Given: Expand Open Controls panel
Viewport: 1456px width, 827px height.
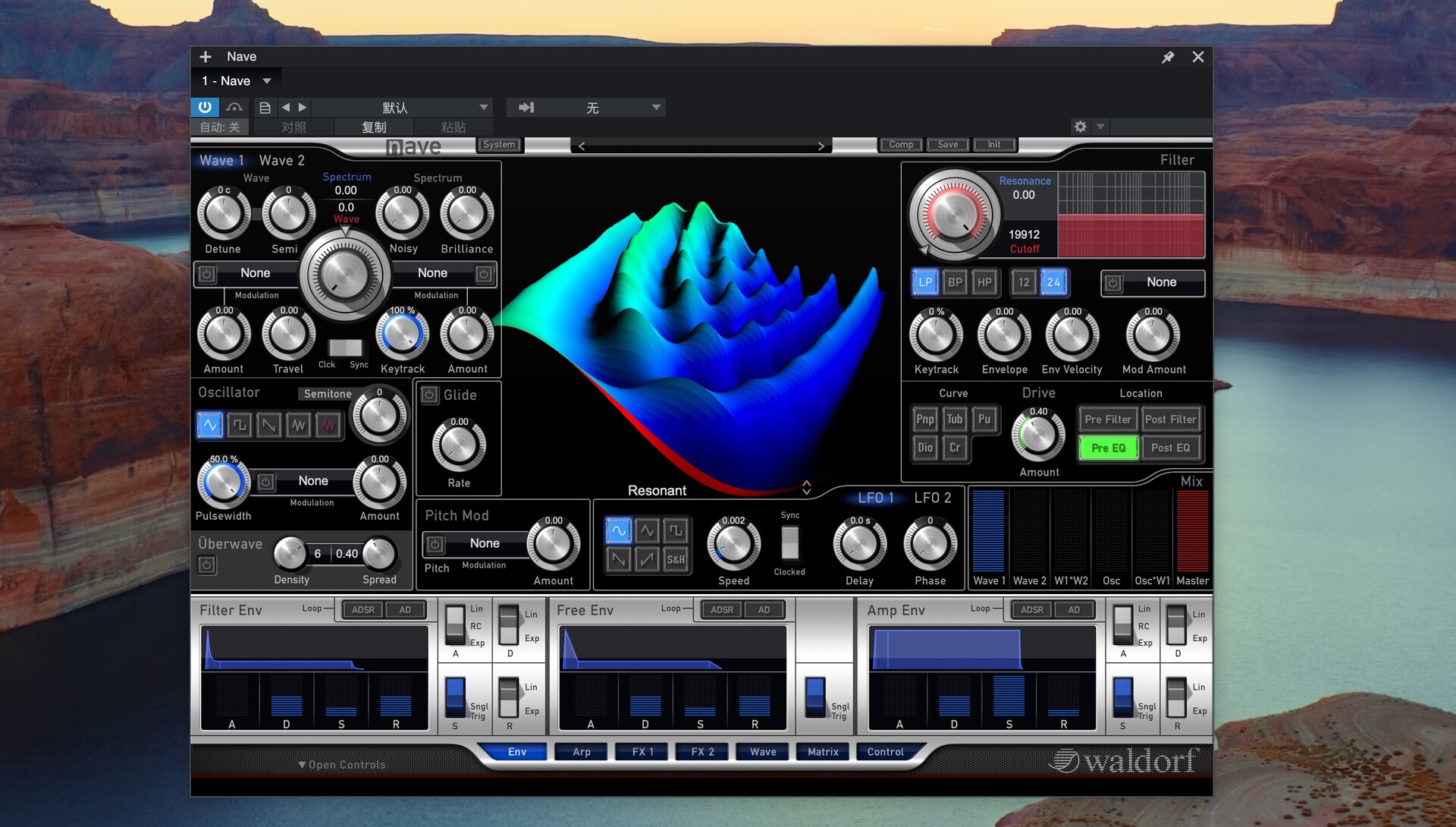Looking at the screenshot, I should [x=342, y=765].
